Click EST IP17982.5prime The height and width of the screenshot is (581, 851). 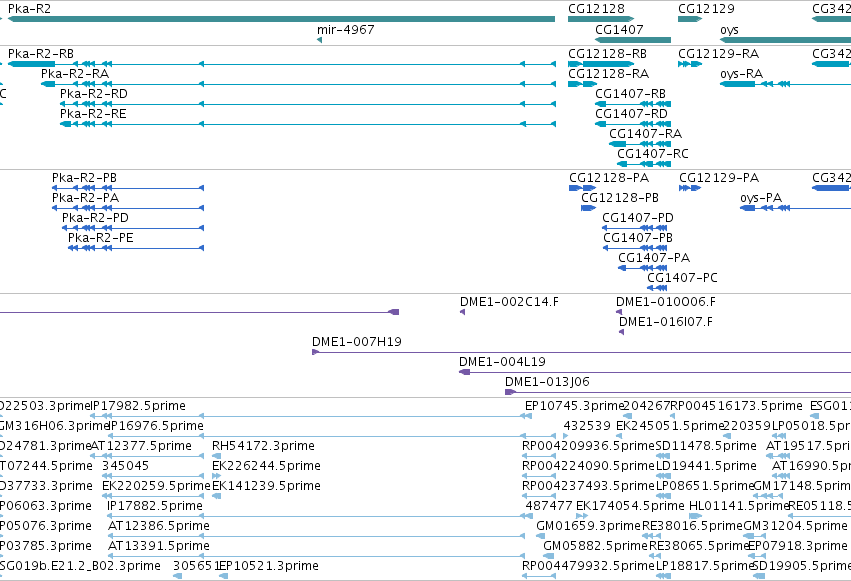coord(139,406)
